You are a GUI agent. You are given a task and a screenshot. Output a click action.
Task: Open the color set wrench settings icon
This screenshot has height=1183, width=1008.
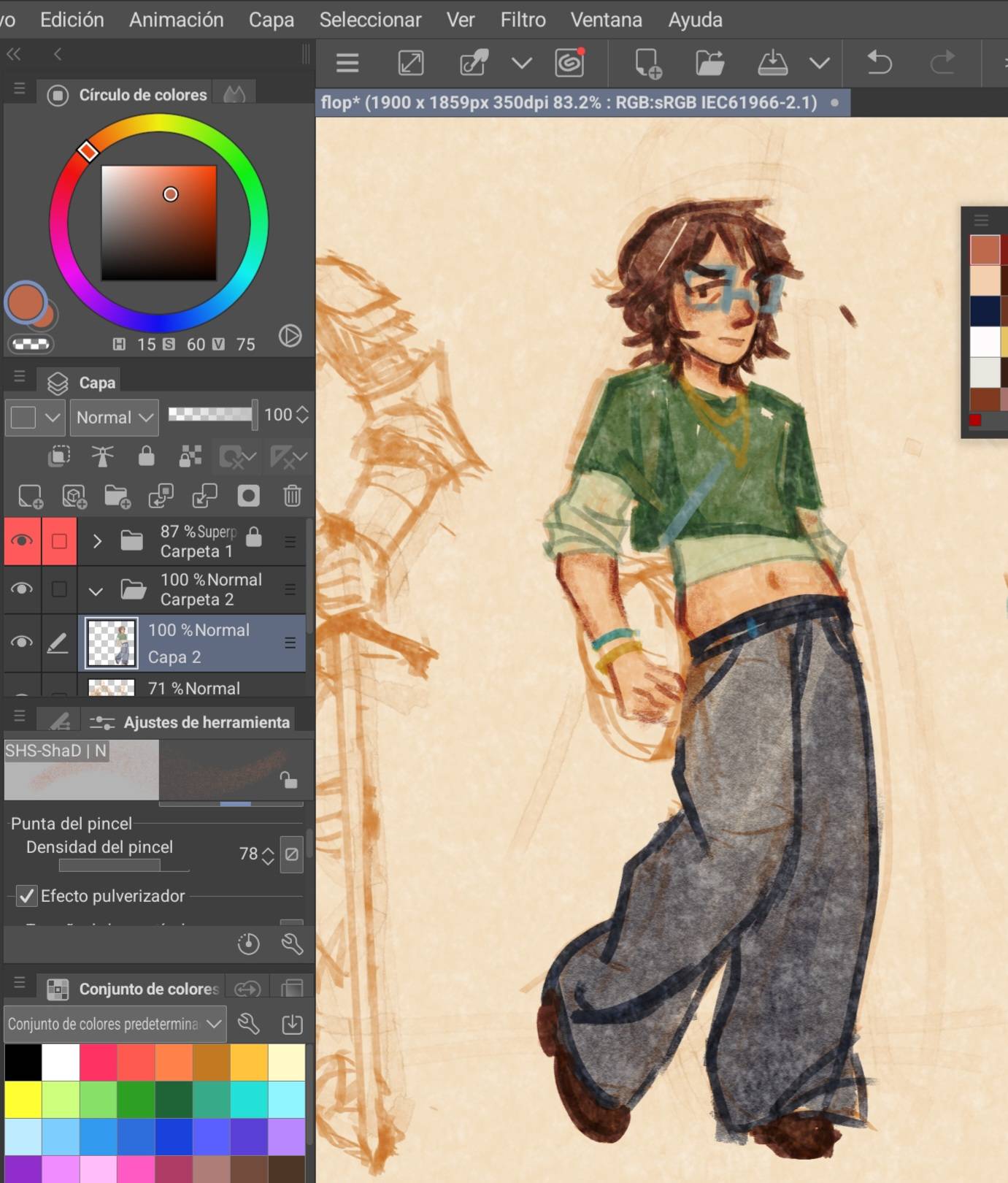(x=248, y=1024)
